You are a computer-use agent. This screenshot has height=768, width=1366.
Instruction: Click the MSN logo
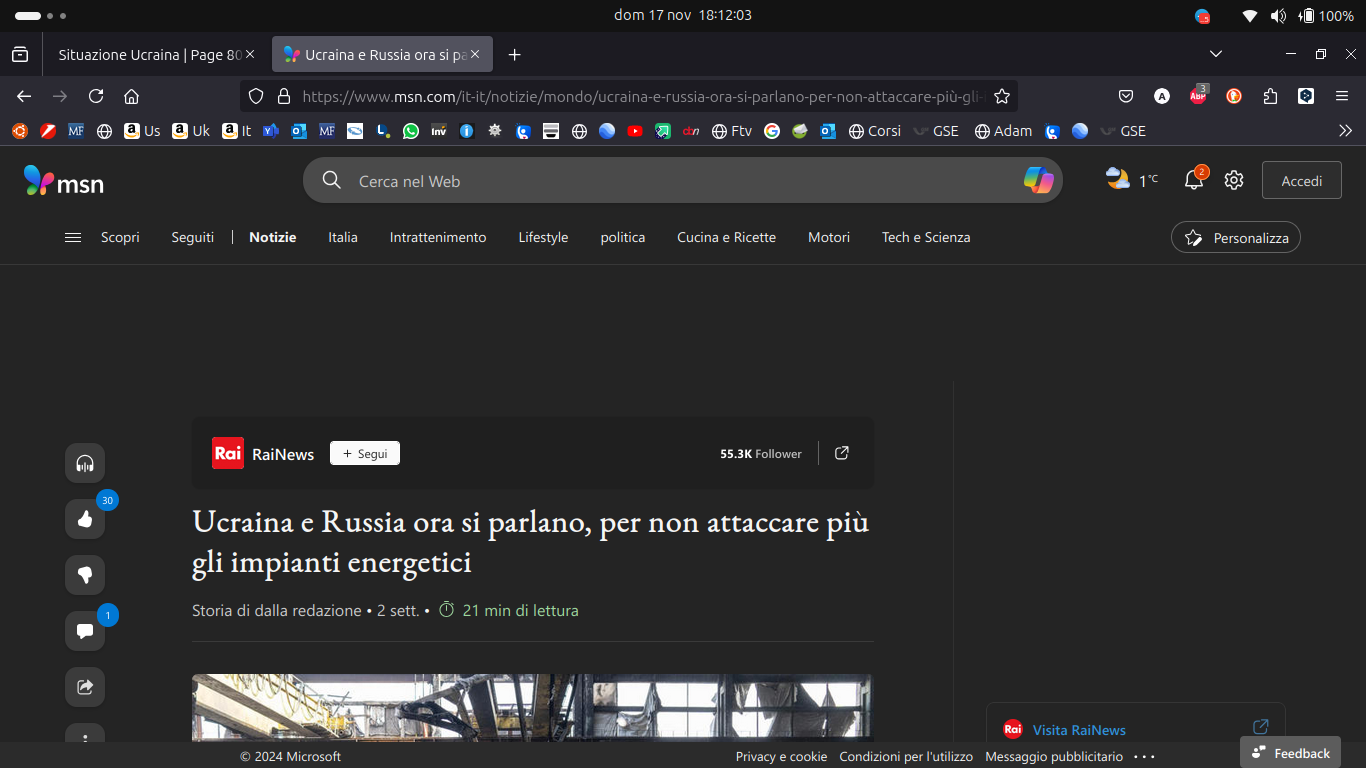64,181
